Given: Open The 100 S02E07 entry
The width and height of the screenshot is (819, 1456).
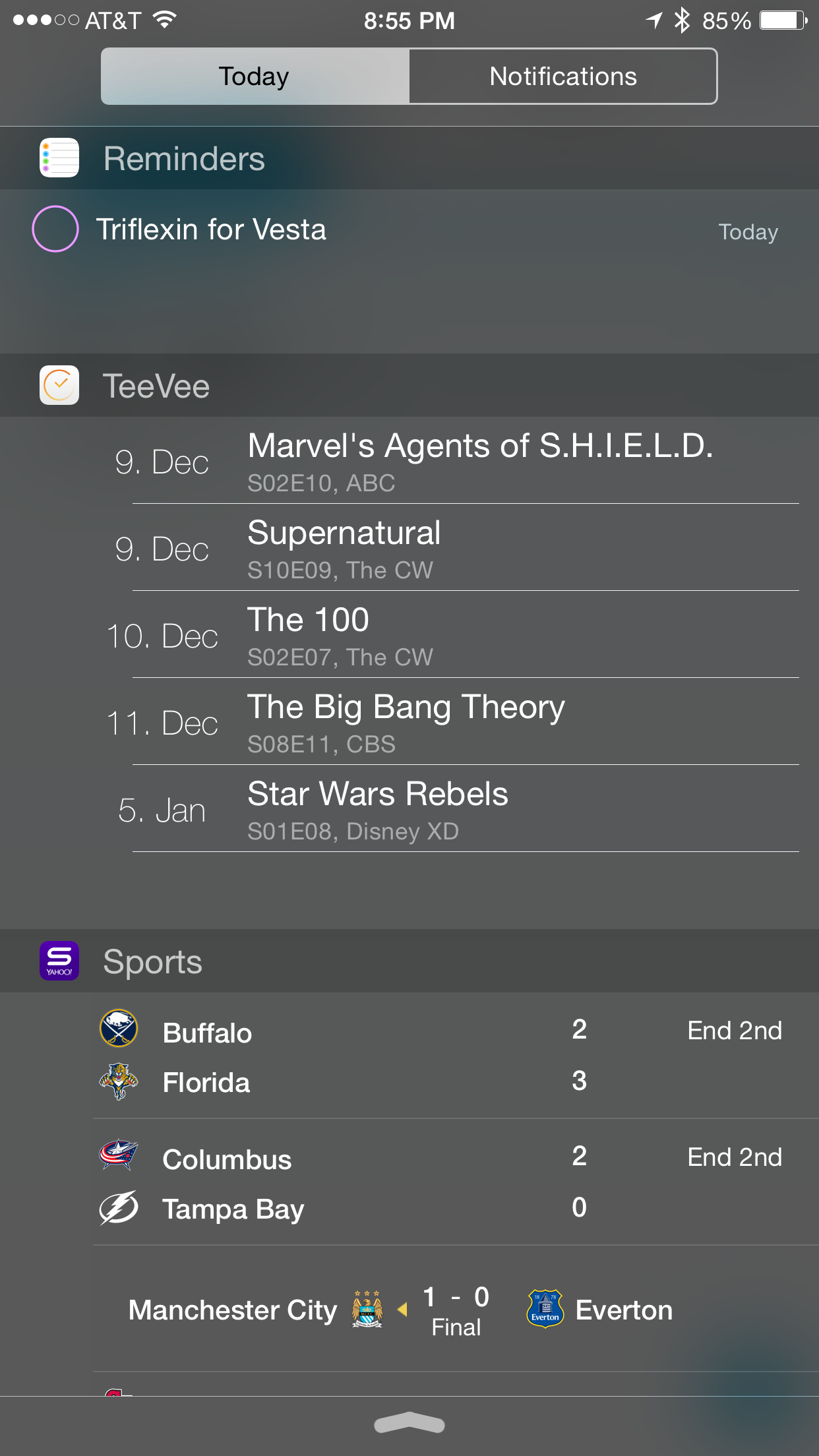Looking at the screenshot, I should [x=456, y=635].
